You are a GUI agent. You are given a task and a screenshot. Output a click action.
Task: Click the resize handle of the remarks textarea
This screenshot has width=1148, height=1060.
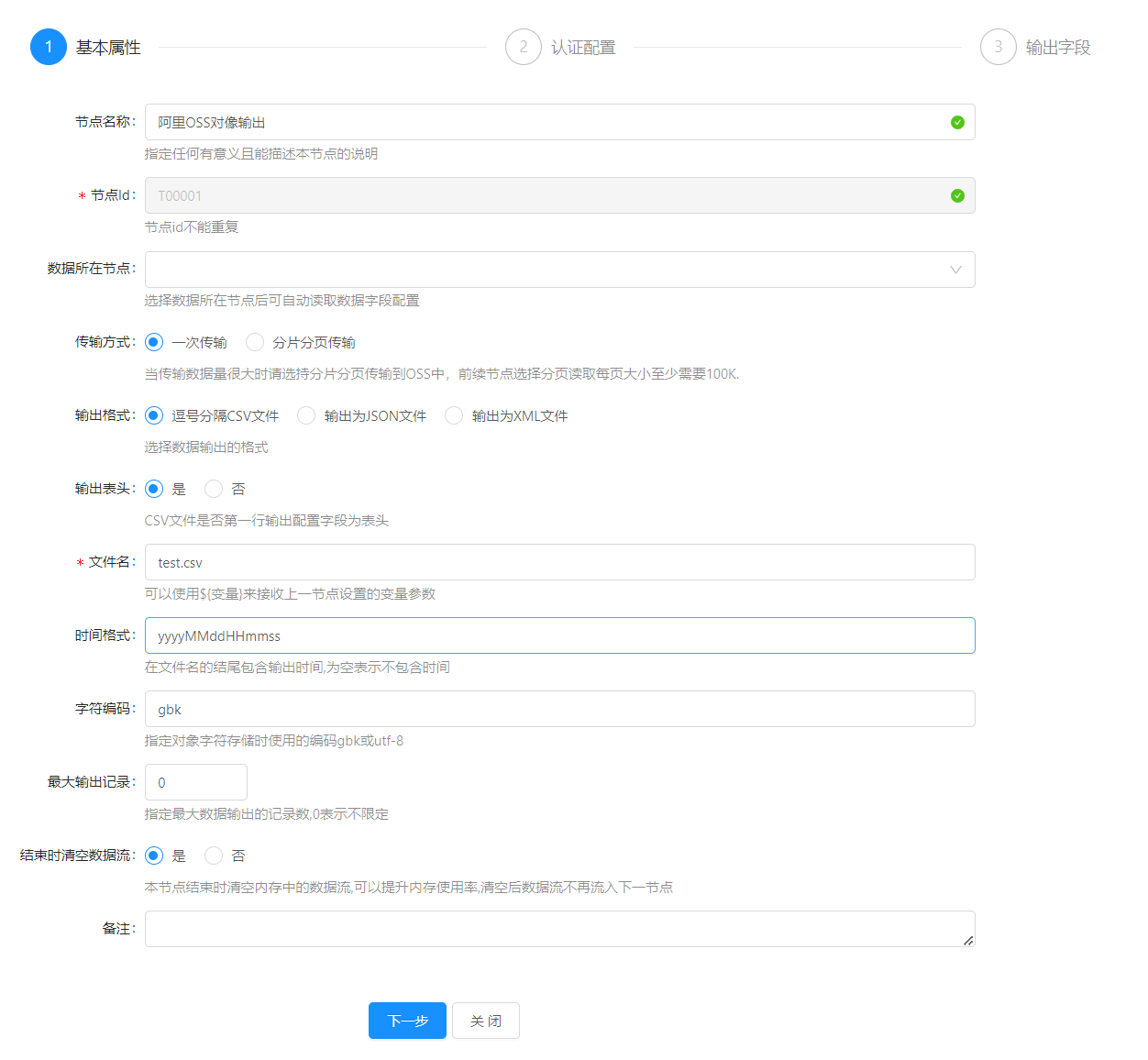(x=968, y=940)
